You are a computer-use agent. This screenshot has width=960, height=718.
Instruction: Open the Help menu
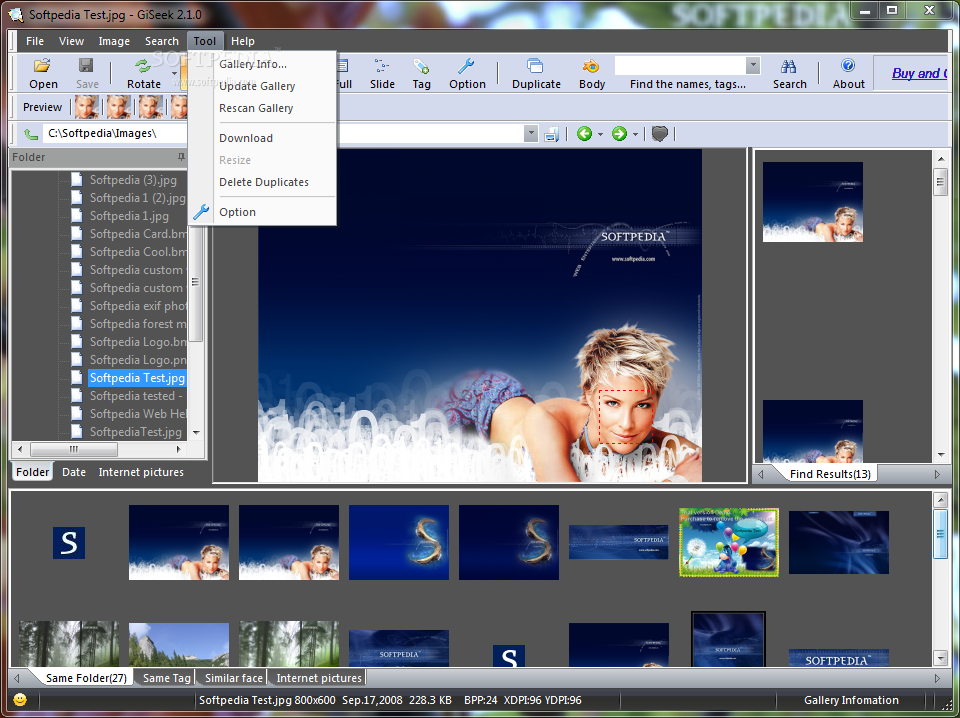coord(242,41)
